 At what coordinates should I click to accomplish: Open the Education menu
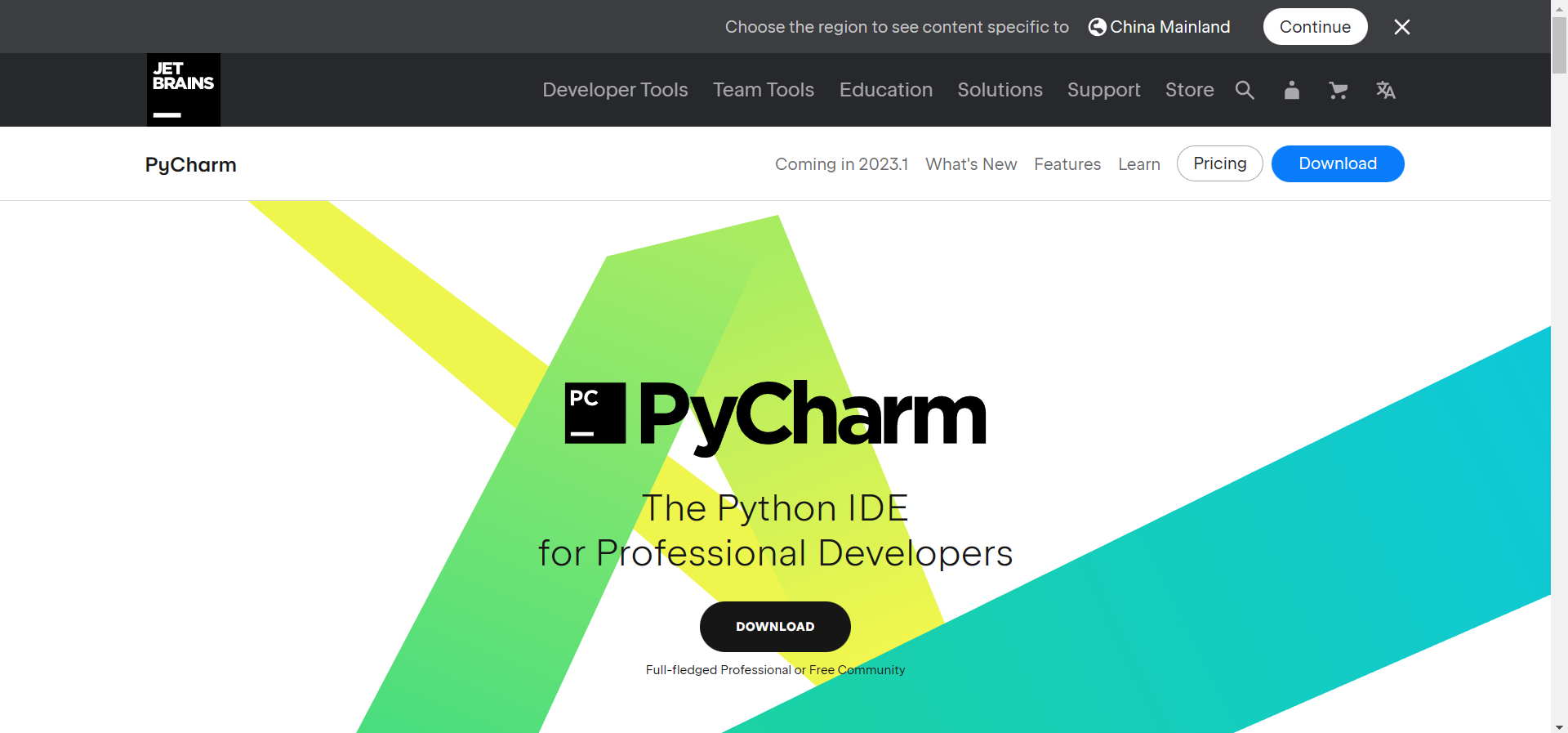pos(886,90)
